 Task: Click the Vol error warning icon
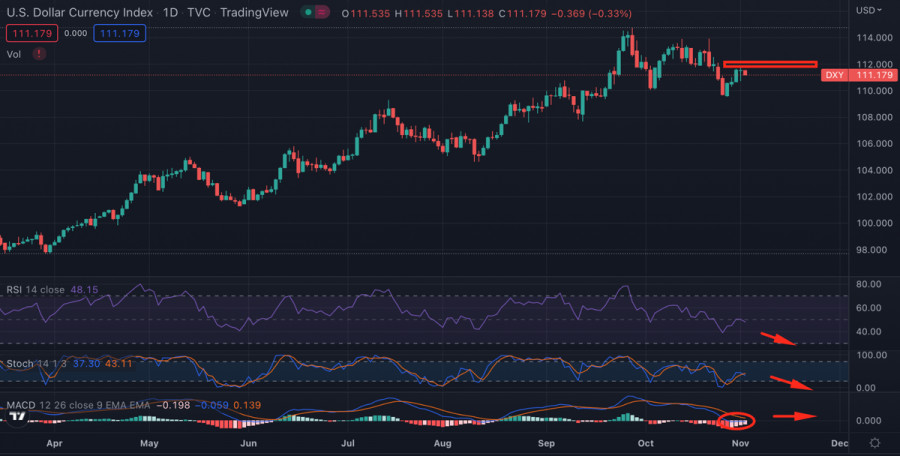point(39,54)
